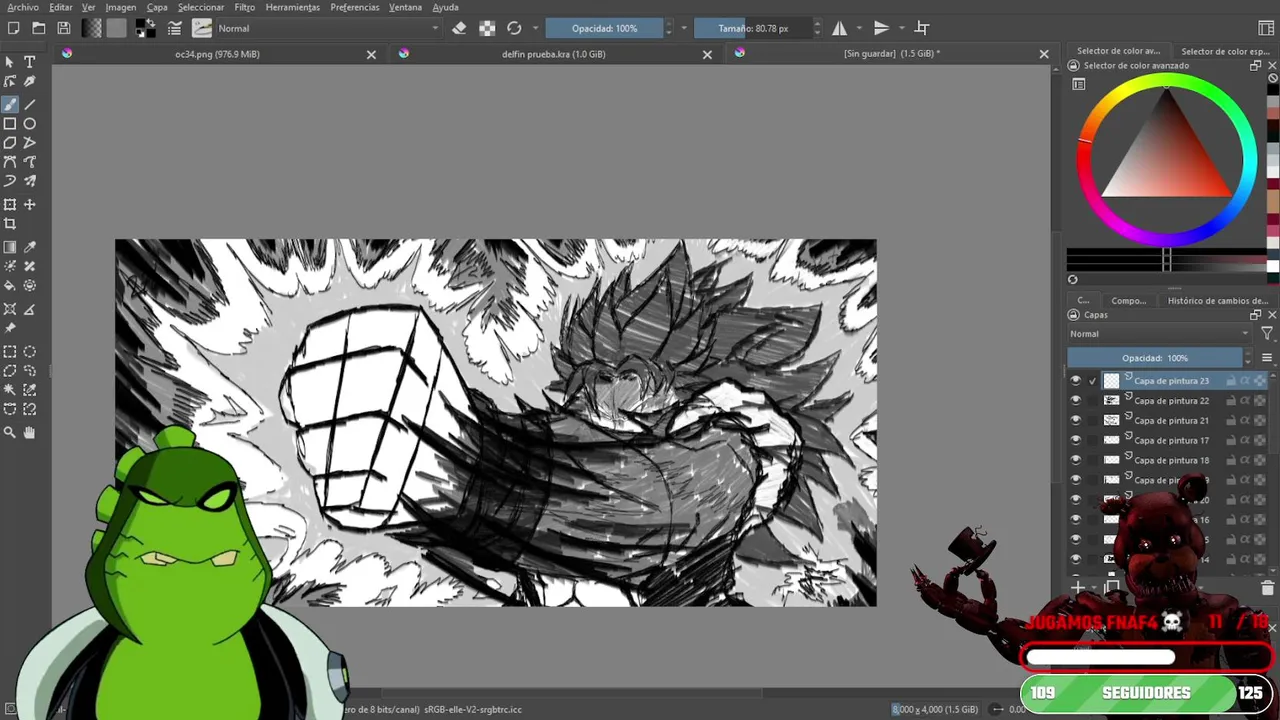Image resolution: width=1280 pixels, height=720 pixels.
Task: Select the Freehand Brush tool
Action: 10,104
